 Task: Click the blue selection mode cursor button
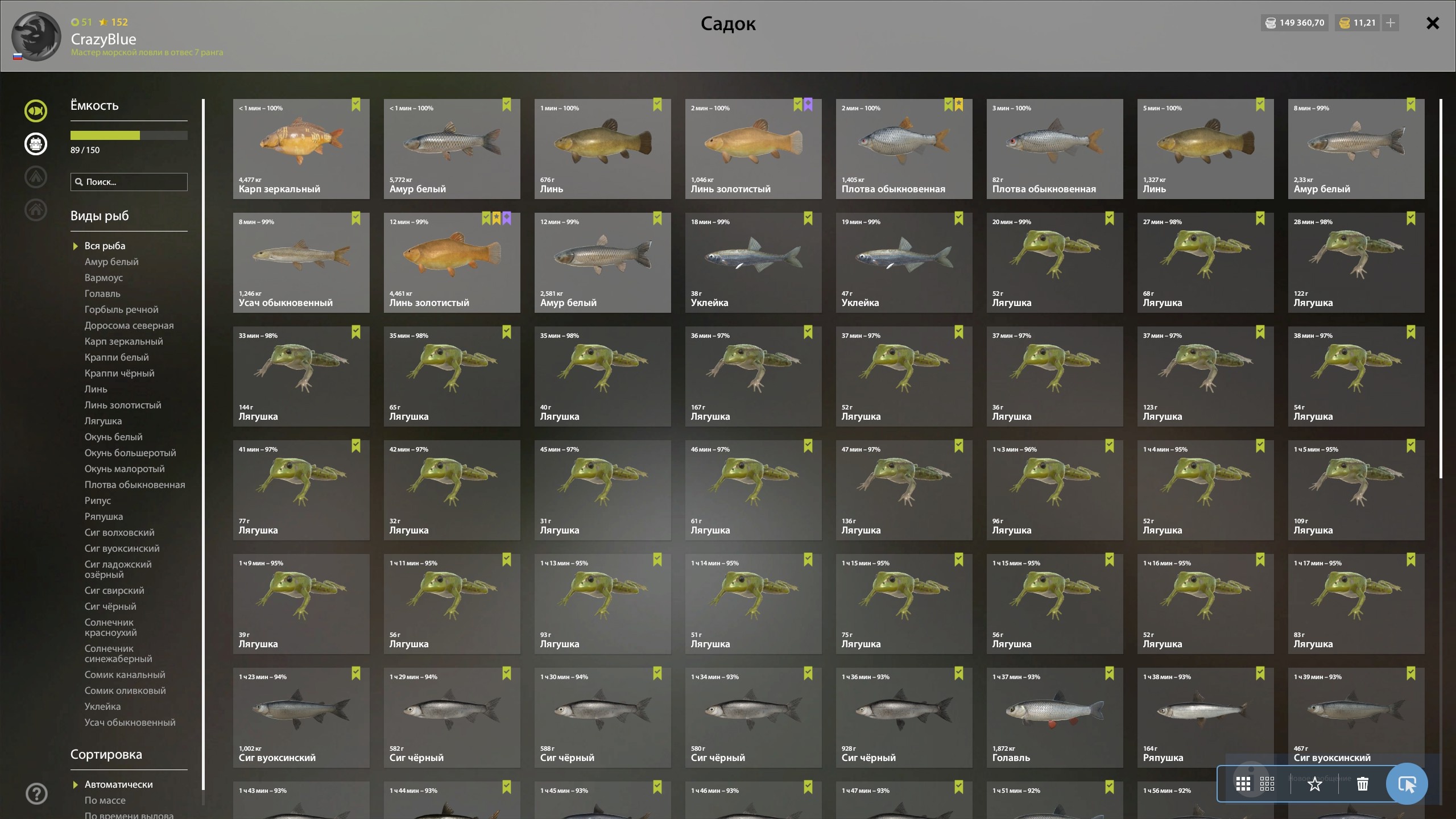click(1407, 784)
